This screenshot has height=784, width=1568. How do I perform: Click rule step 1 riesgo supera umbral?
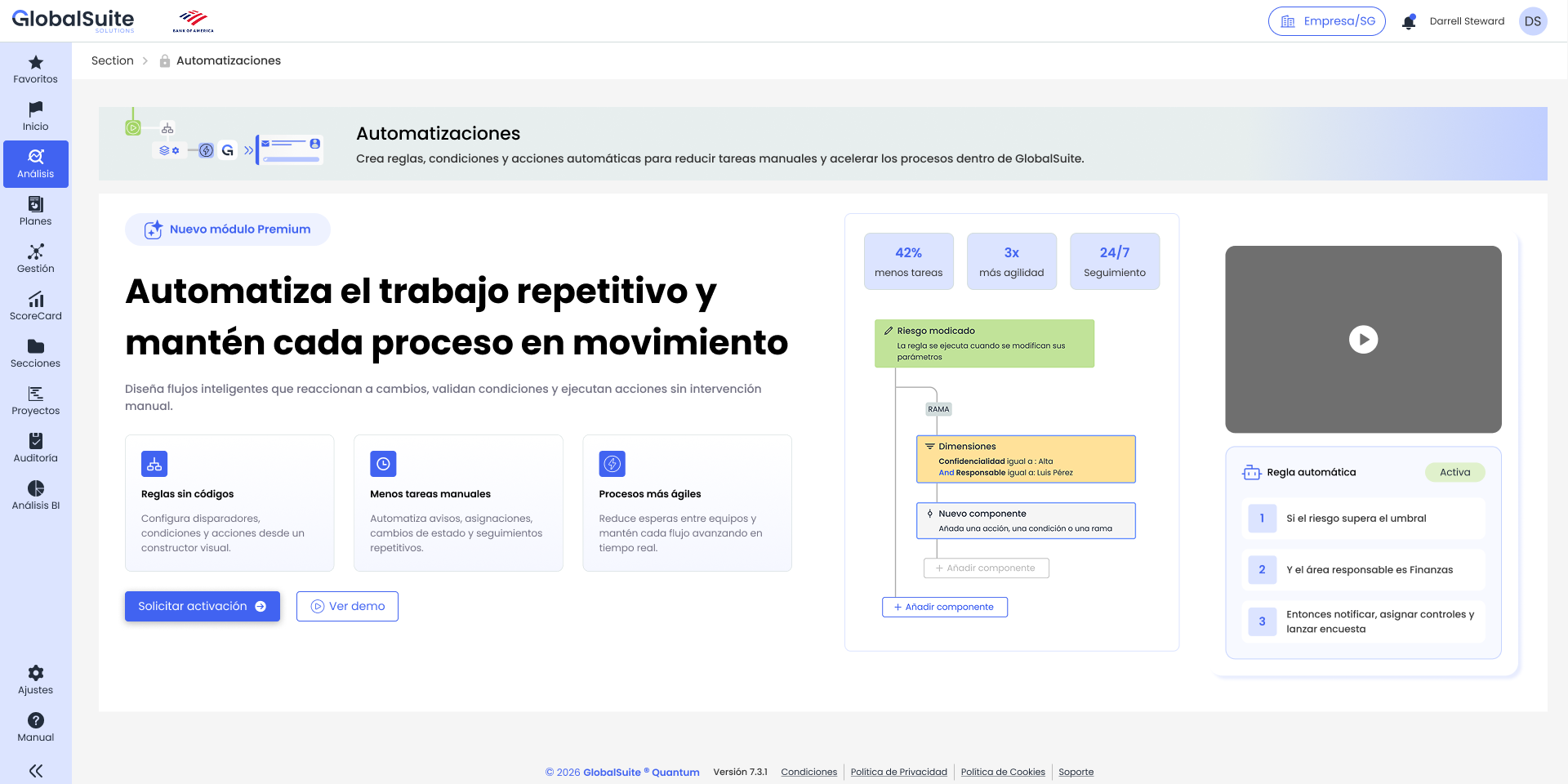1363,518
